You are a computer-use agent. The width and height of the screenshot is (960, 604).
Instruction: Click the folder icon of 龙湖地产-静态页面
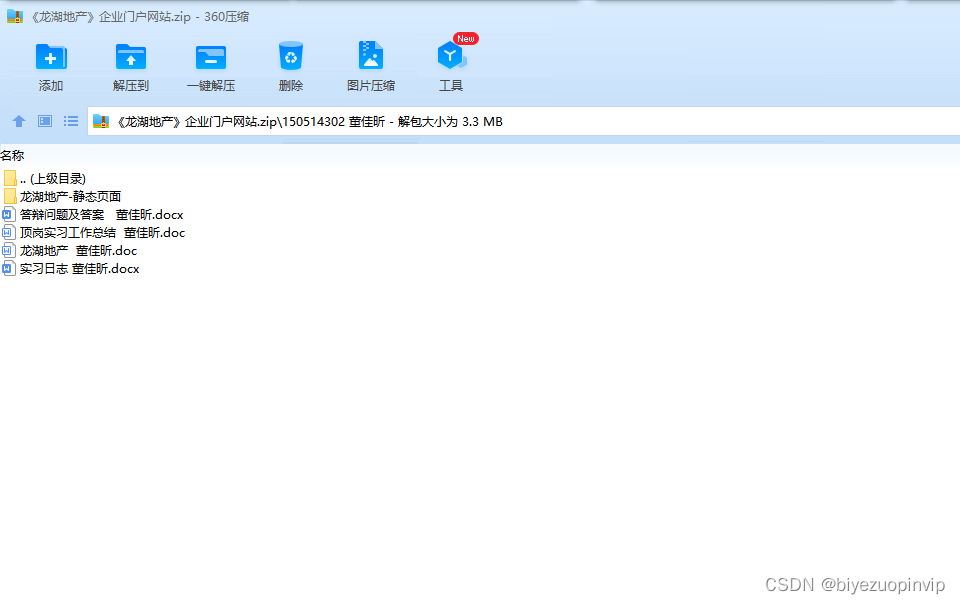tap(10, 196)
